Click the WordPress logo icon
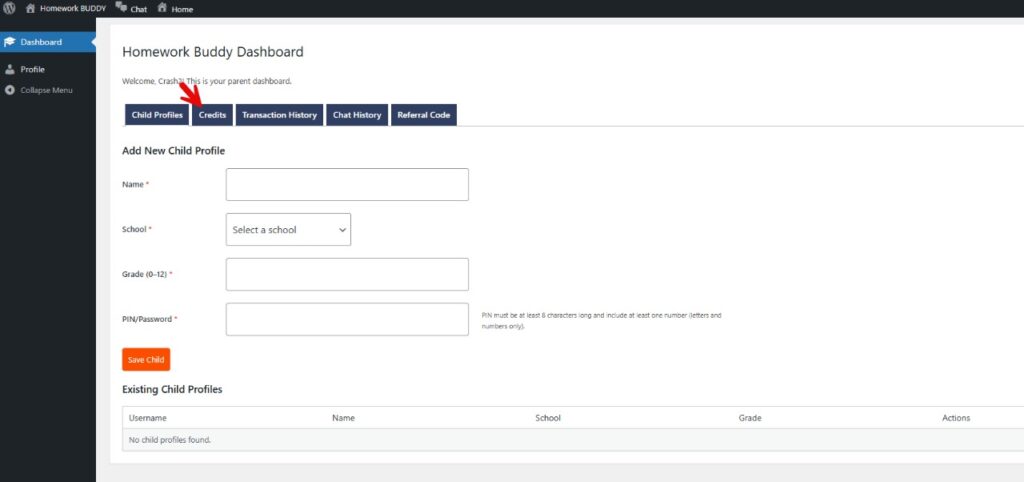This screenshot has height=482, width=1024. [x=9, y=8]
